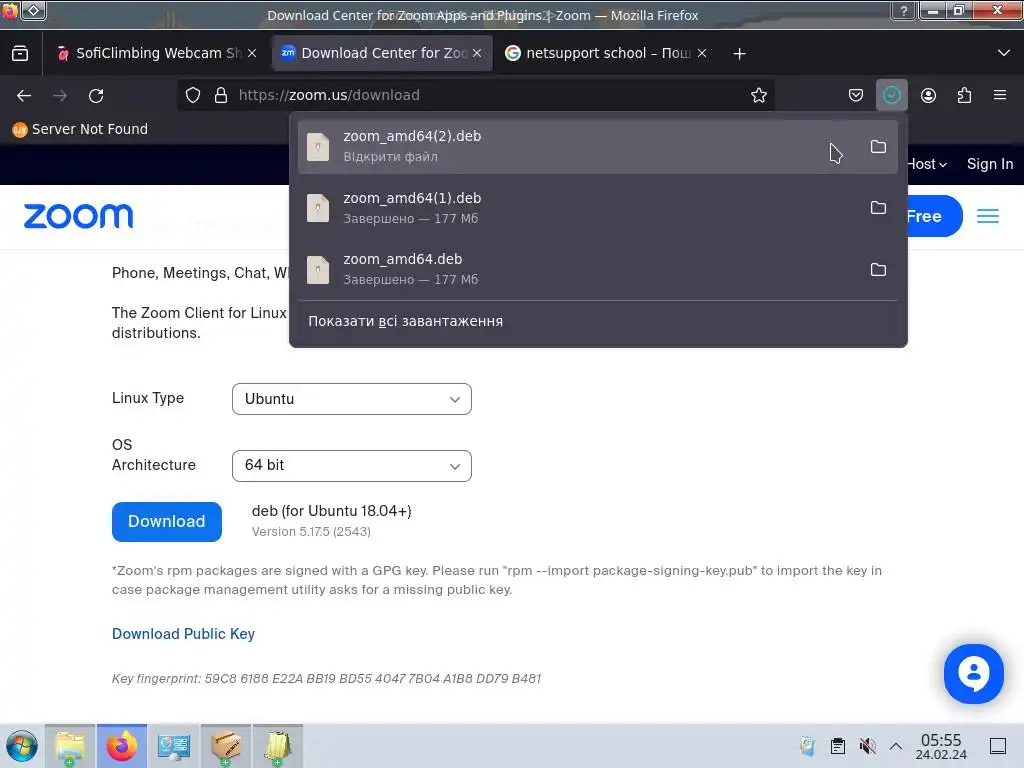Click the address bar URL
This screenshot has width=1024, height=768.
coord(329,95)
